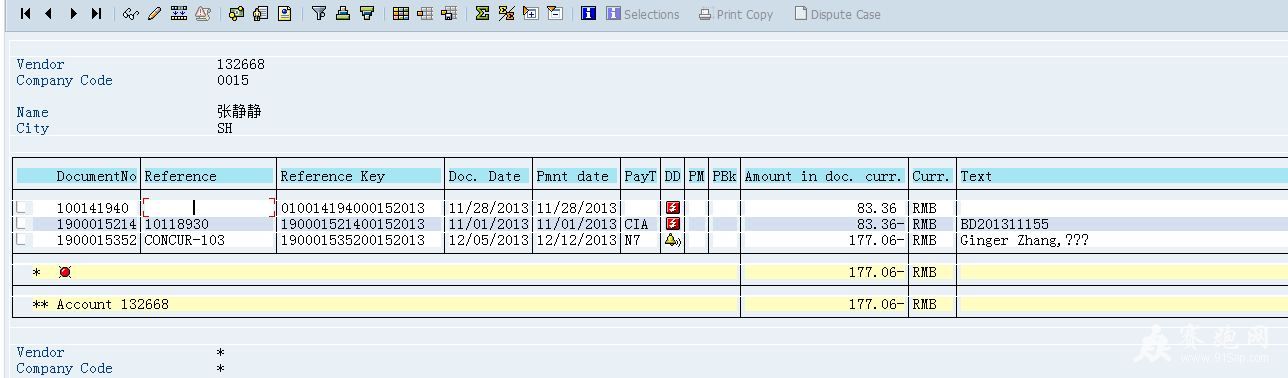1288x378 pixels.
Task: Click amount 83.36- in row 1900015214
Action: tap(880, 224)
